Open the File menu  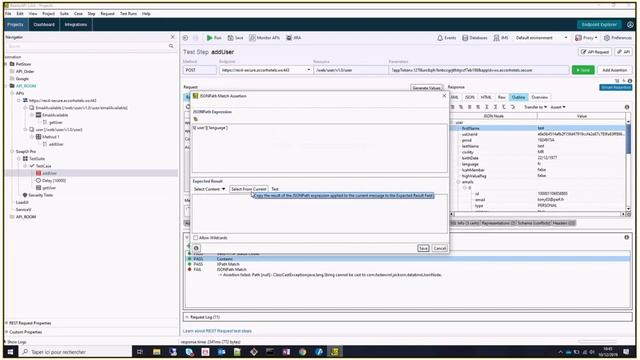(8, 13)
